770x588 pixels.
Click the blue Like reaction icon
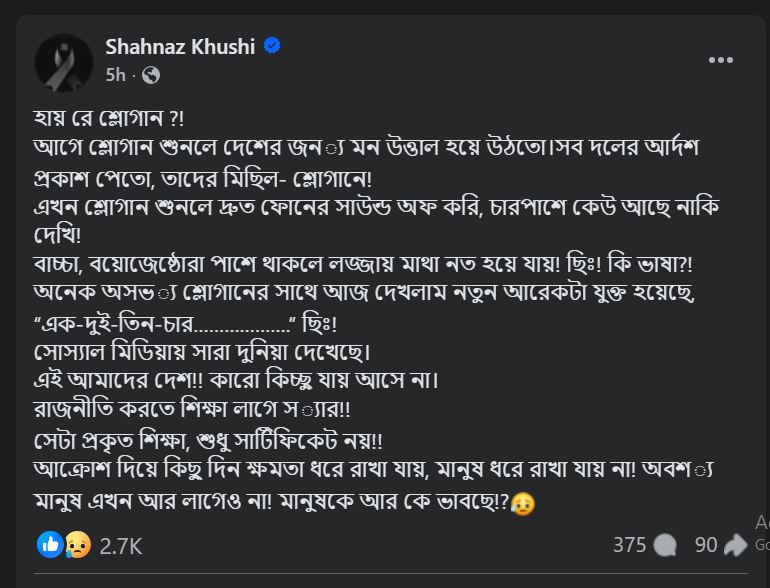pos(49,545)
